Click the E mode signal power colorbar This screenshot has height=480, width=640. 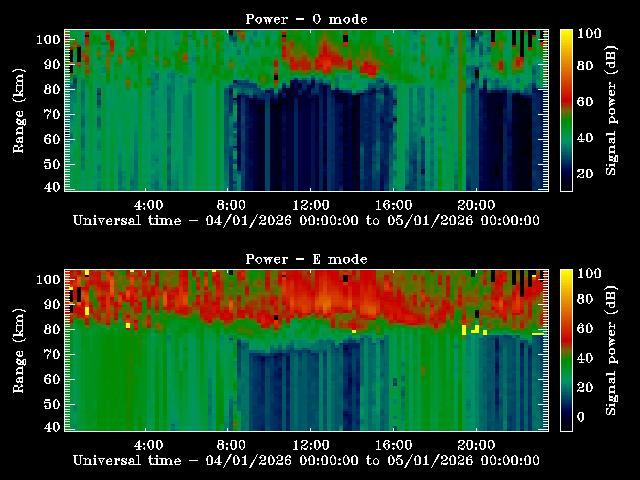[566, 350]
